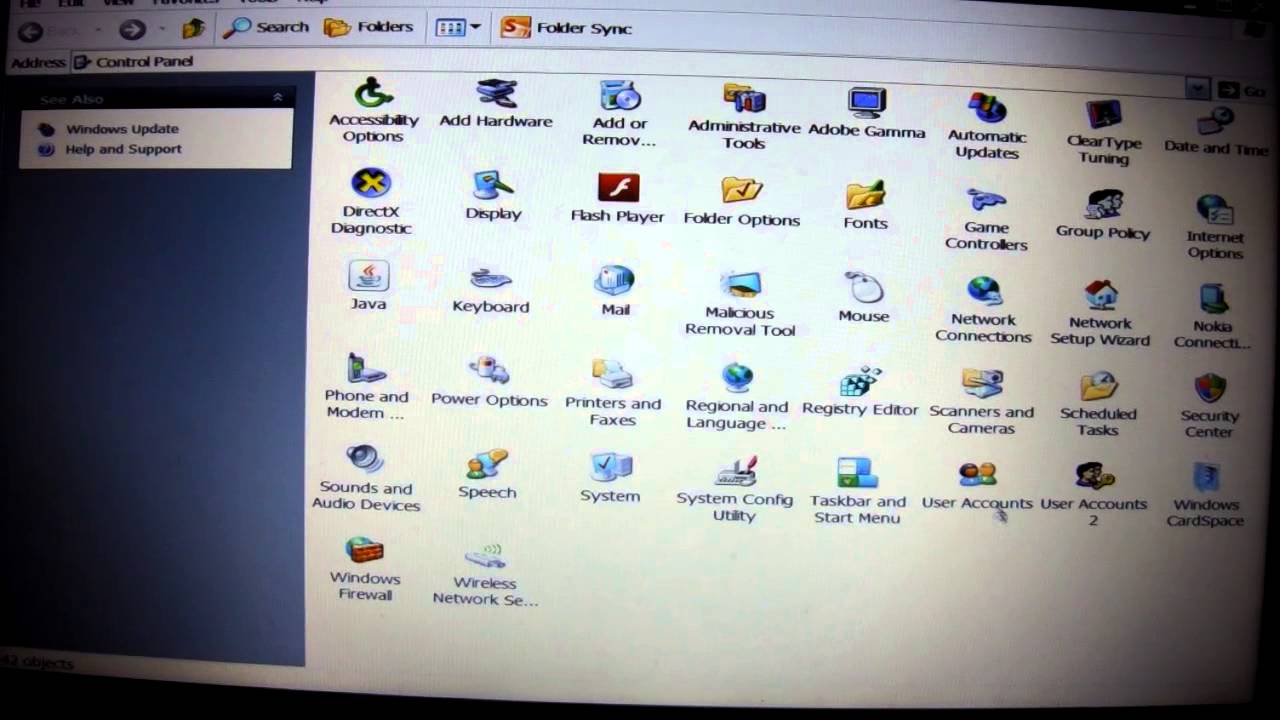Go up one folder level
The height and width of the screenshot is (720, 1280).
click(192, 30)
